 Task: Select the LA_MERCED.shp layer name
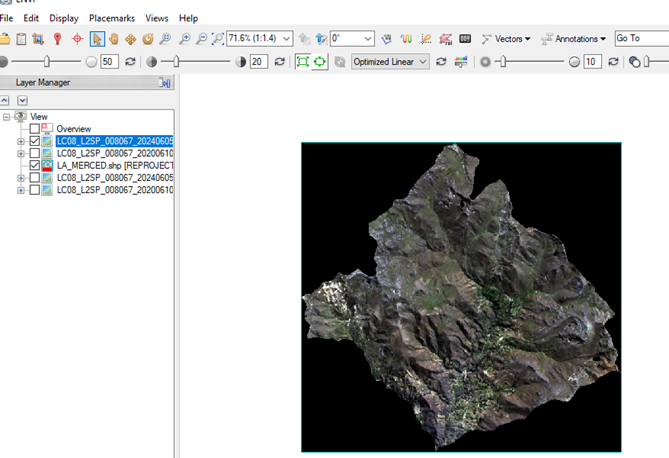tap(115, 165)
